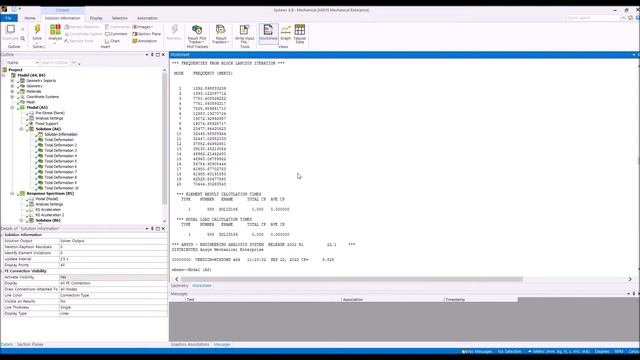Collapse the Response Spectrum (B5) node
The height and width of the screenshot is (360, 640).
click(x=12, y=193)
